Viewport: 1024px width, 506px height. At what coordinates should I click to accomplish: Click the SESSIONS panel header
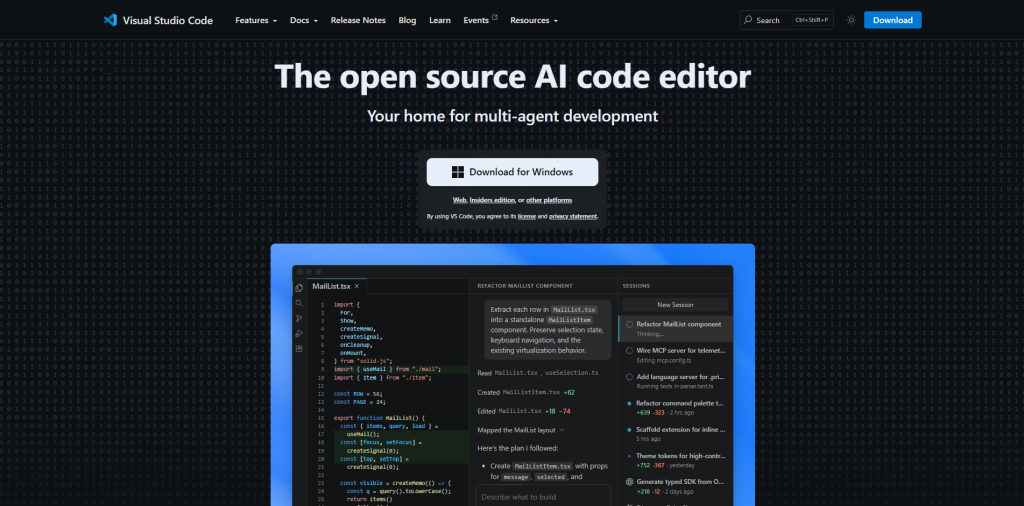636,286
